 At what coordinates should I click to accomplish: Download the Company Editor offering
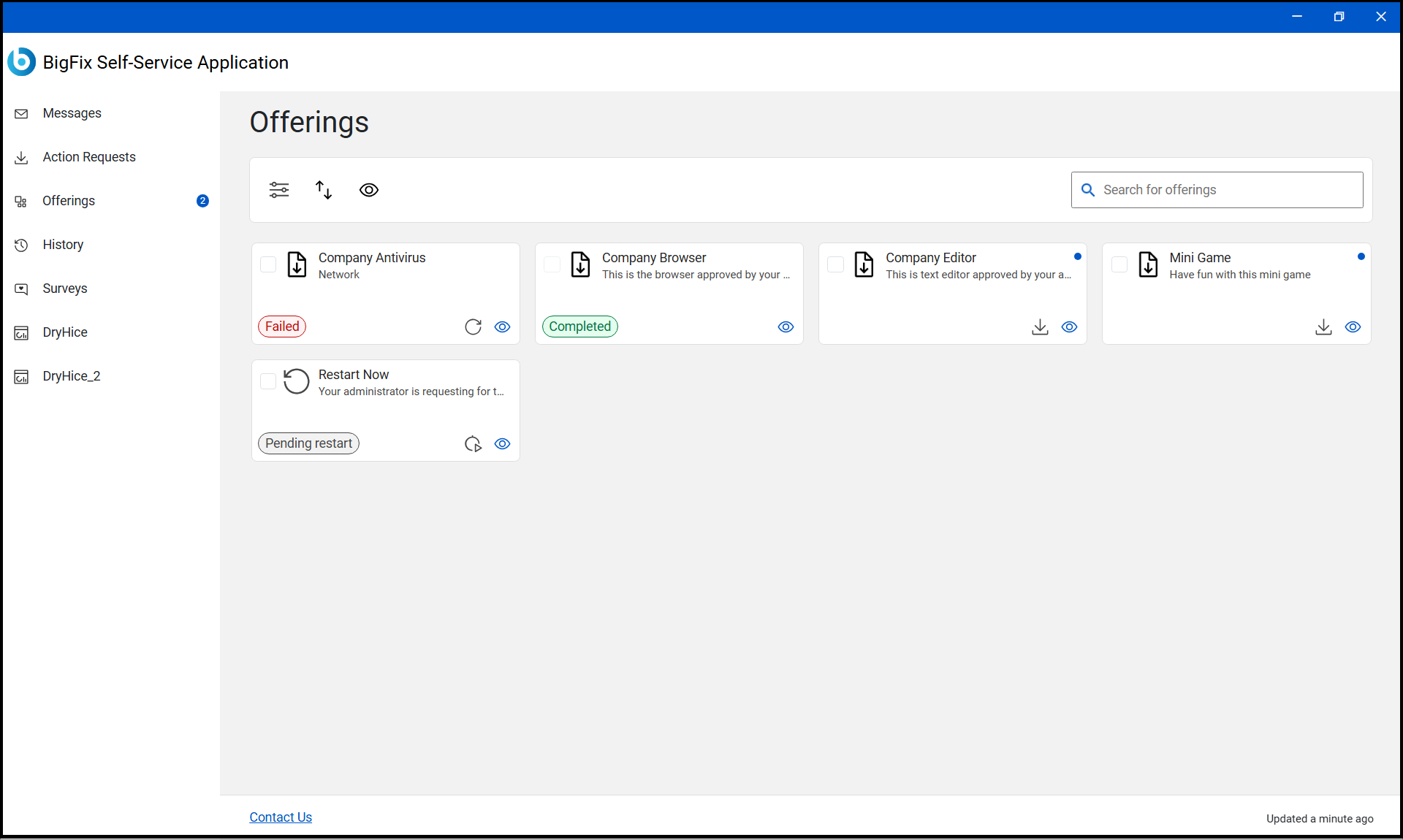(1040, 327)
